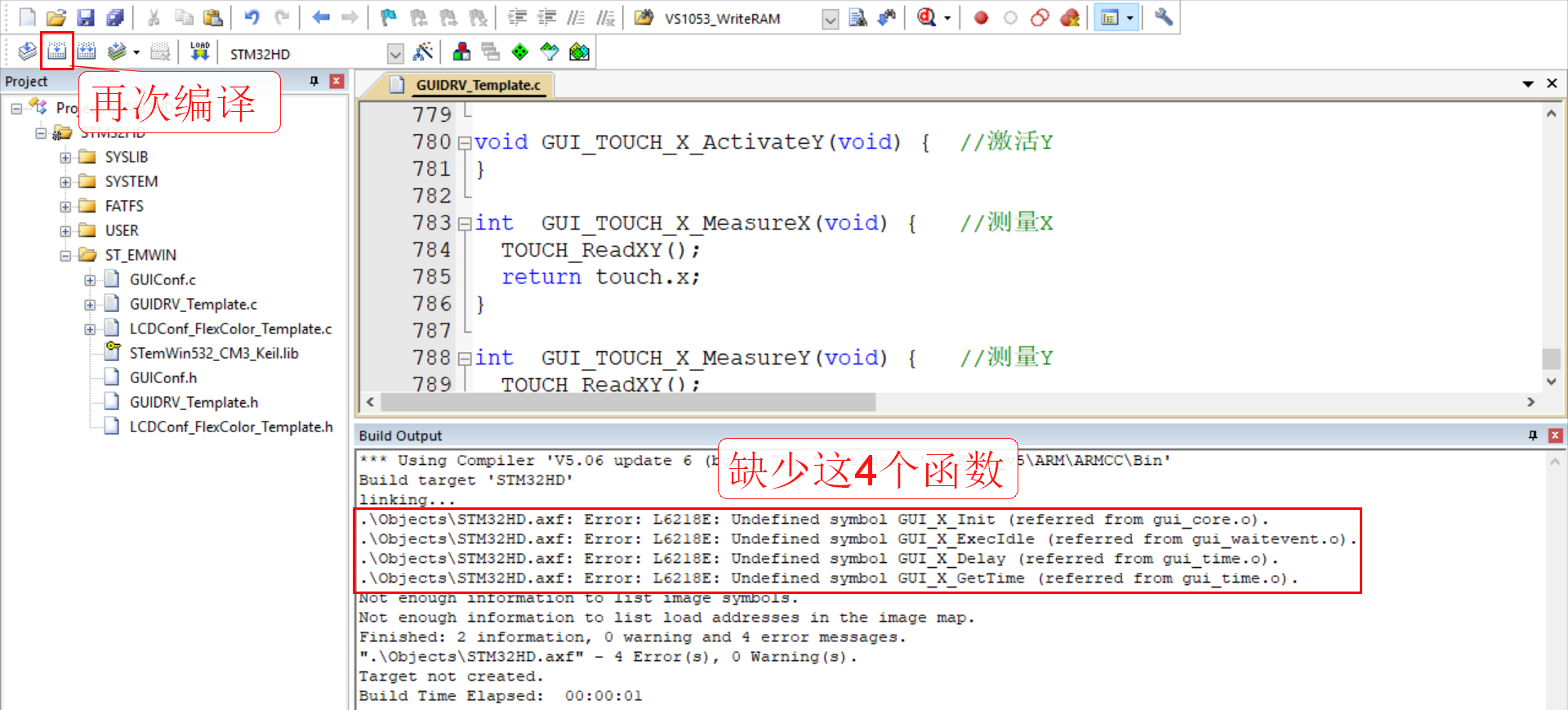Open the find text dropdown VS1053_WriteRAM
The height and width of the screenshot is (710, 1568).
[x=830, y=19]
